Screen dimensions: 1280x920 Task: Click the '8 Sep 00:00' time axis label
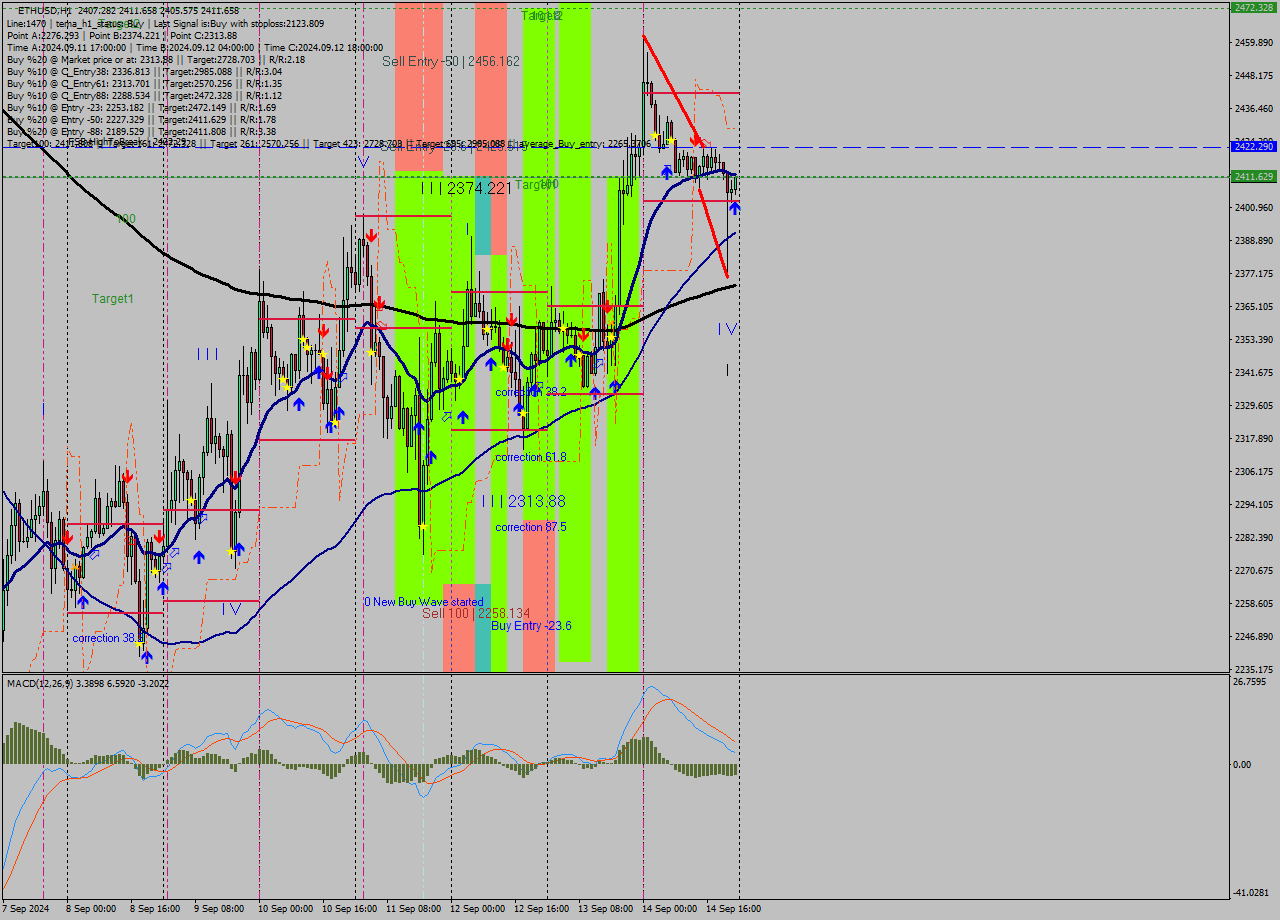[91, 909]
